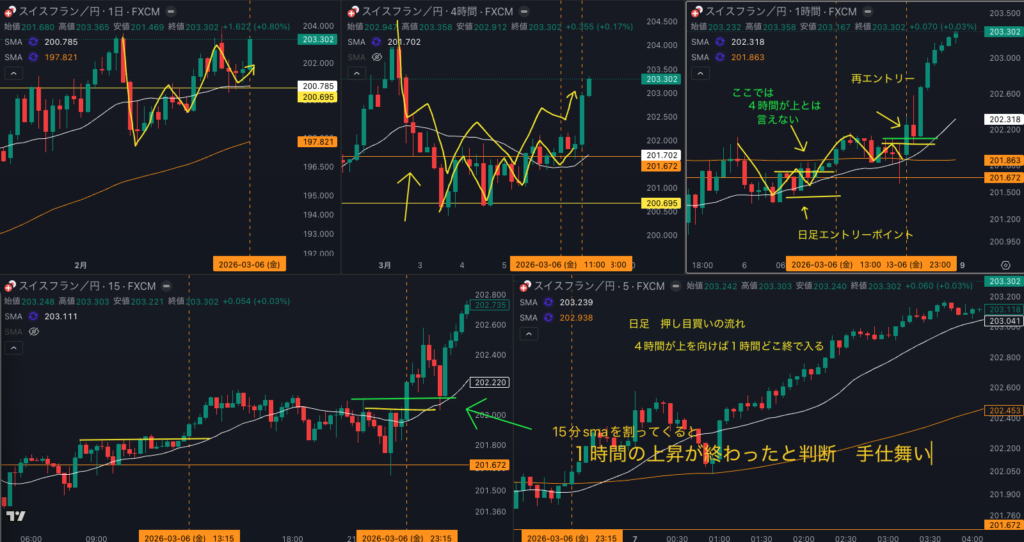This screenshot has height=542, width=1024.
Task: Open the 1-hour chart time axis settings gear
Action: point(1005,265)
